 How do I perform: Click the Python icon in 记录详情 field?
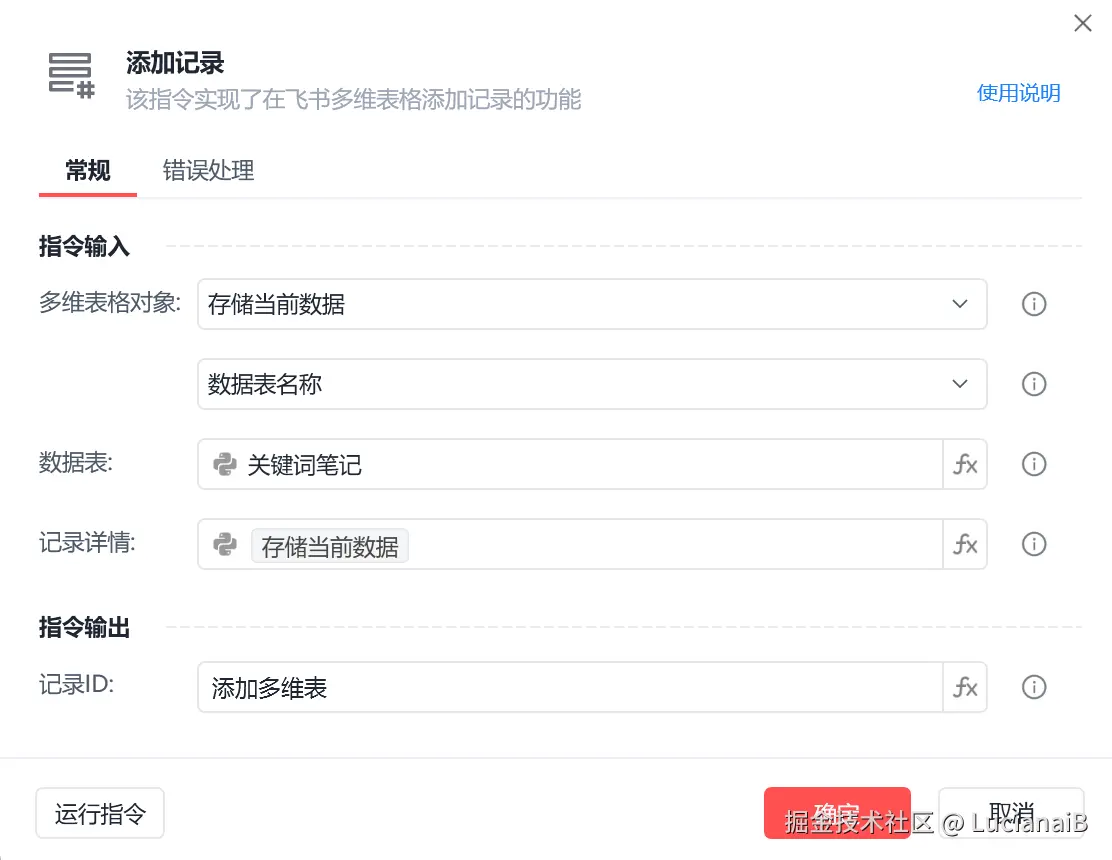(225, 545)
